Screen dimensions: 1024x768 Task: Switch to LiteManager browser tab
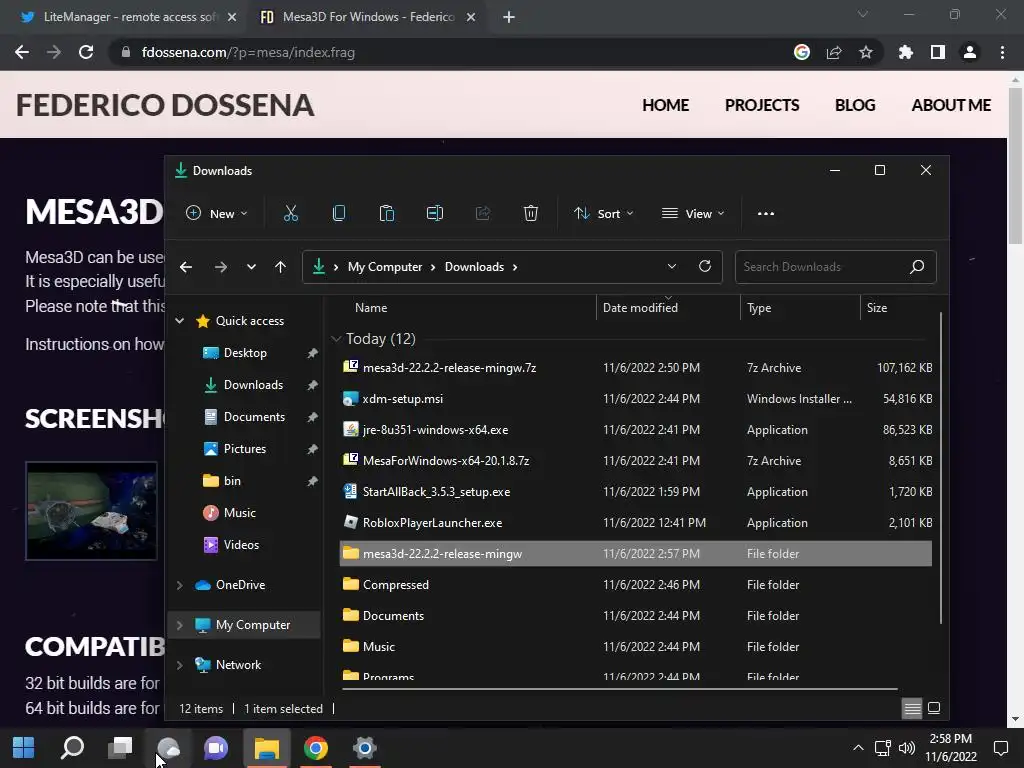[129, 17]
